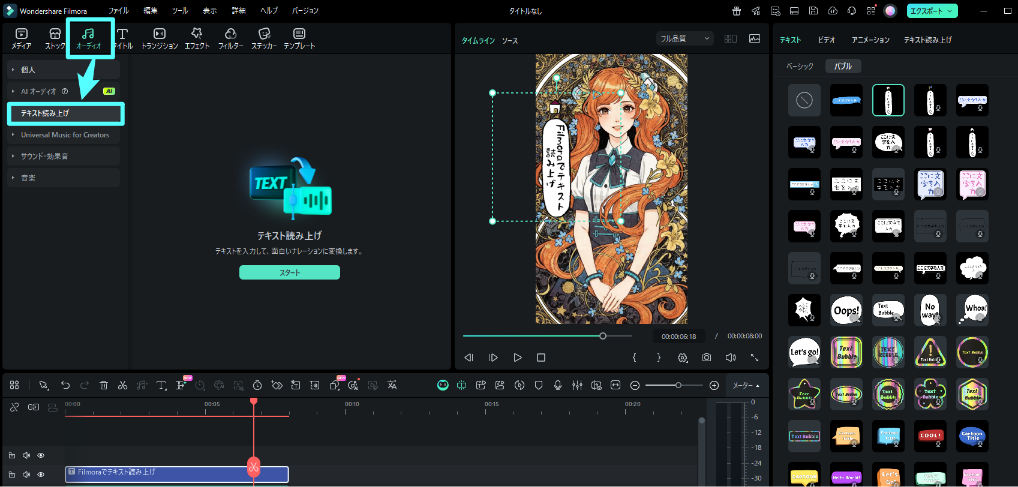
Task: Toggle eye visibility on the bottom track
Action: coord(41,474)
